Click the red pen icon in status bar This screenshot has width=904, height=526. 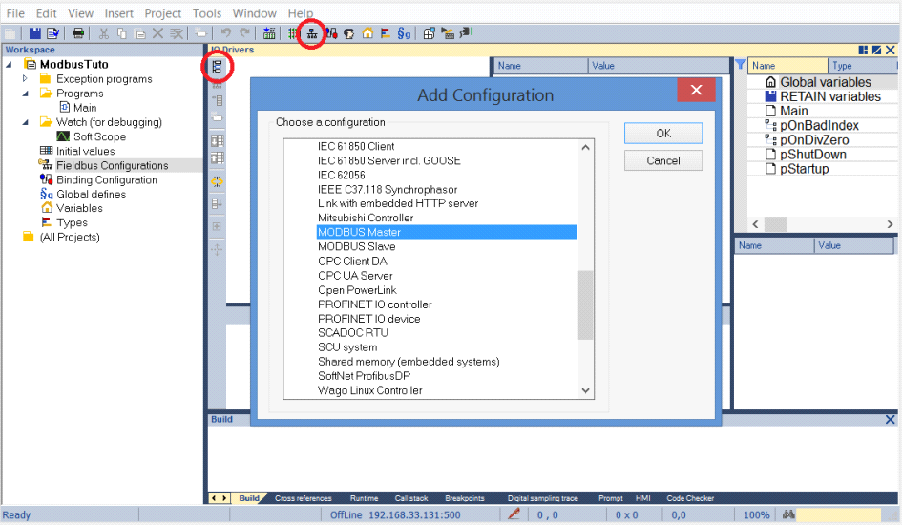point(514,514)
